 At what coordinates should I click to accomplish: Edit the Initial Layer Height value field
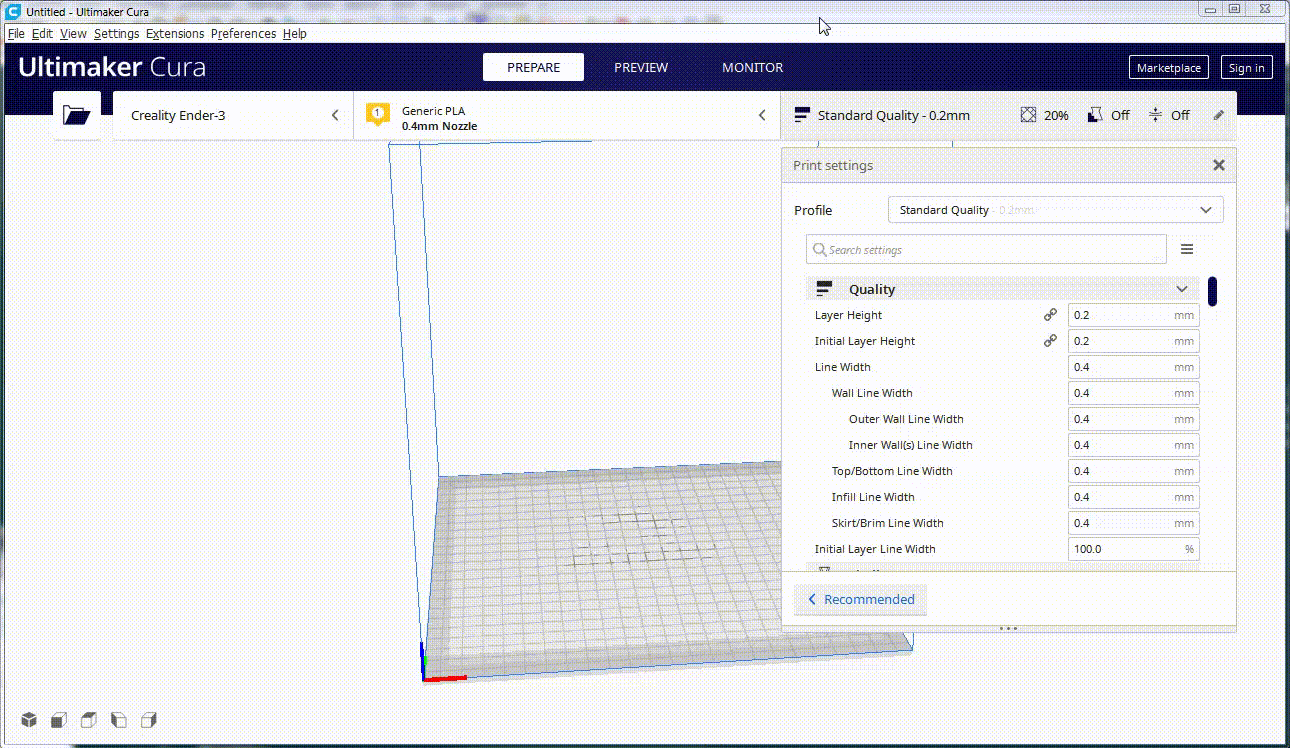point(1133,341)
